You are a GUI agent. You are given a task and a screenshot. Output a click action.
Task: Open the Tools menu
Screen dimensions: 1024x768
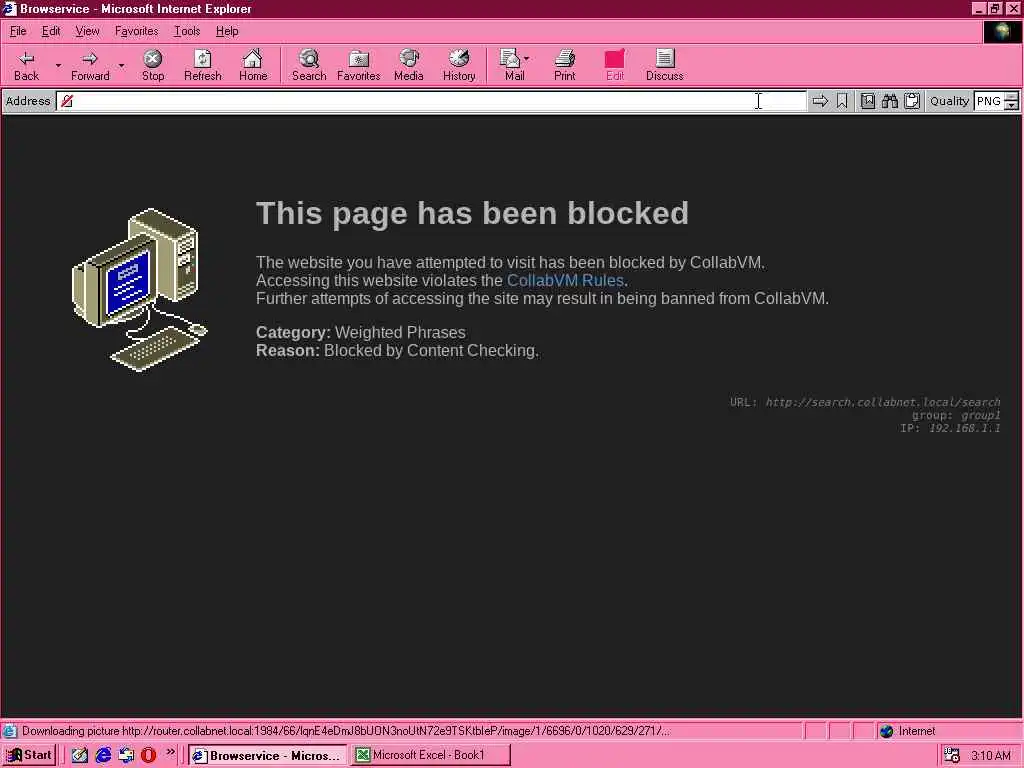tap(187, 31)
